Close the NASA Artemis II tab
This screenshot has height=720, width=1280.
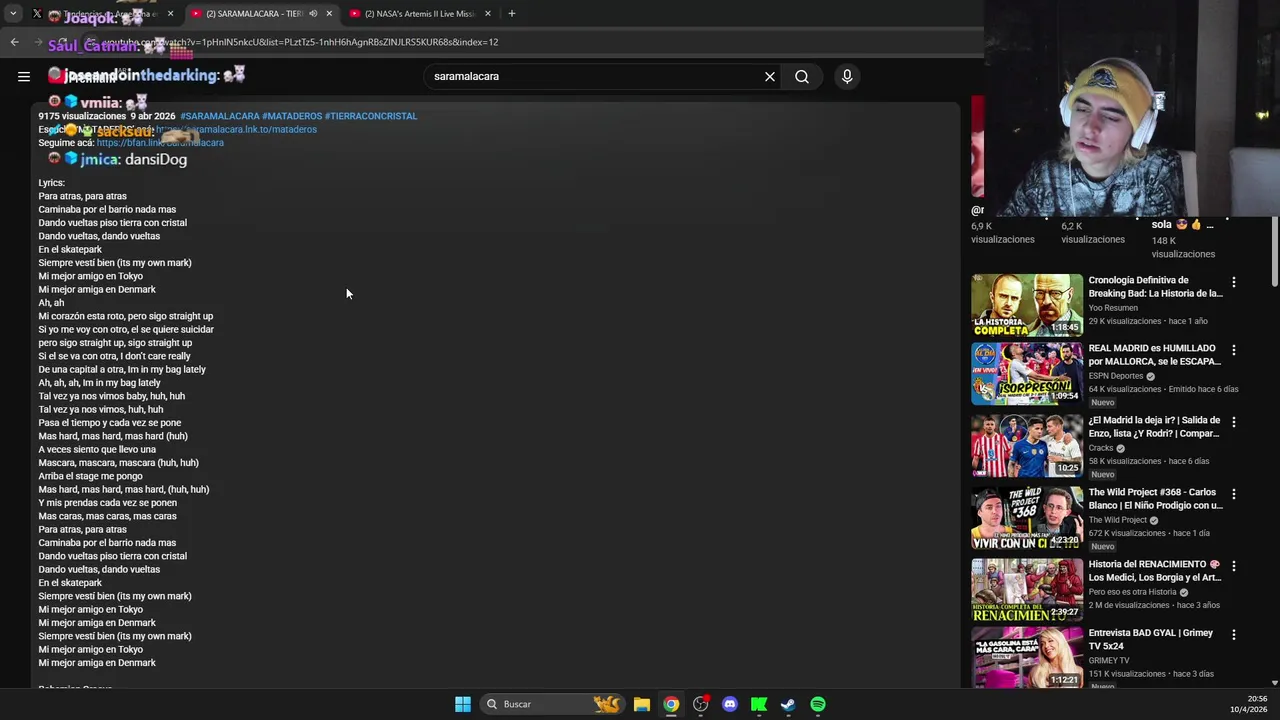(x=488, y=13)
